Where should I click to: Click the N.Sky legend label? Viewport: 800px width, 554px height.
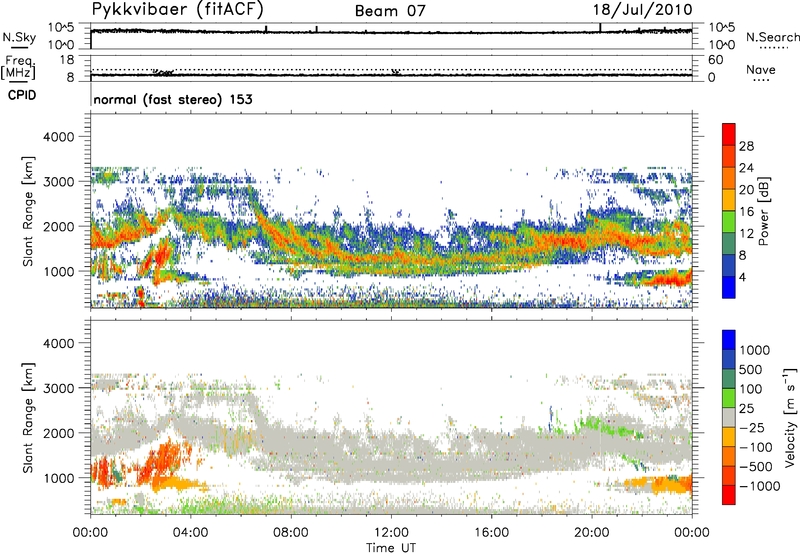click(x=19, y=37)
